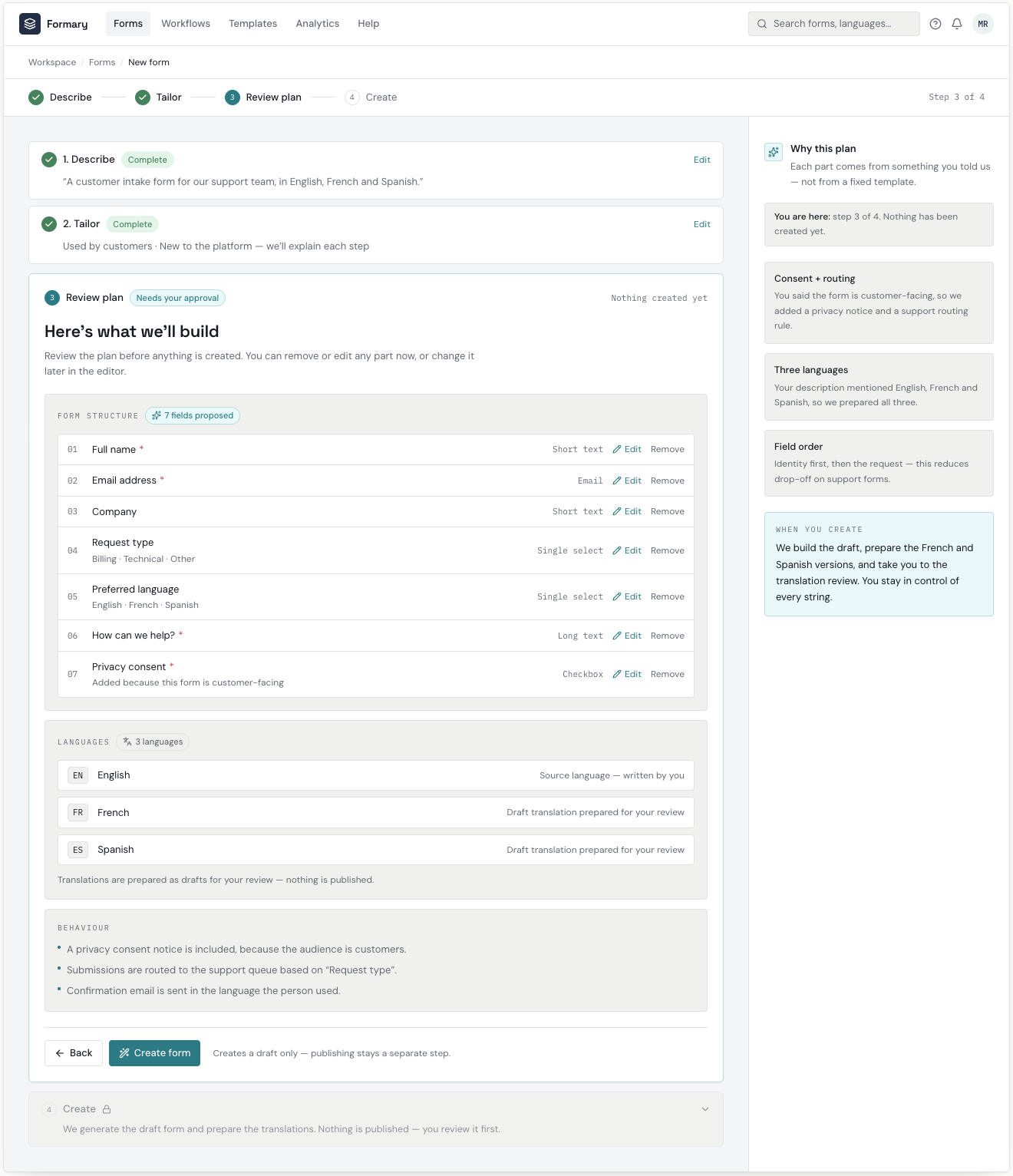Click the Step 3 of 4 indicator
1013x1176 pixels.
click(x=956, y=97)
